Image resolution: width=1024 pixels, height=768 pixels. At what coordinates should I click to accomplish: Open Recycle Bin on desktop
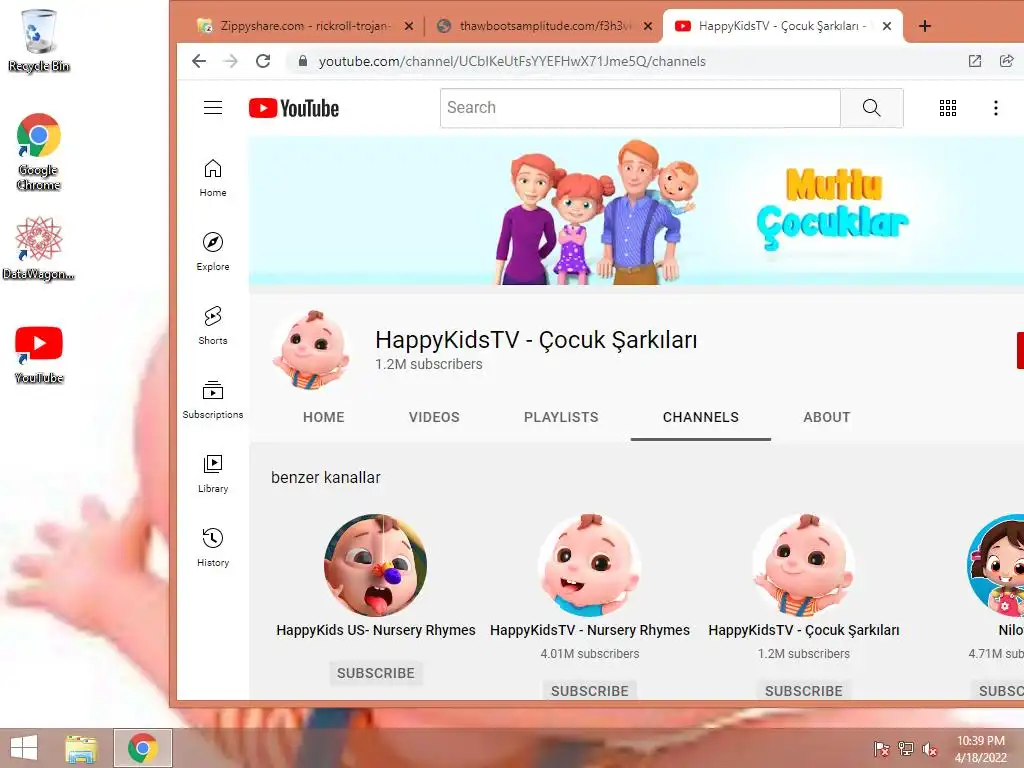click(39, 40)
